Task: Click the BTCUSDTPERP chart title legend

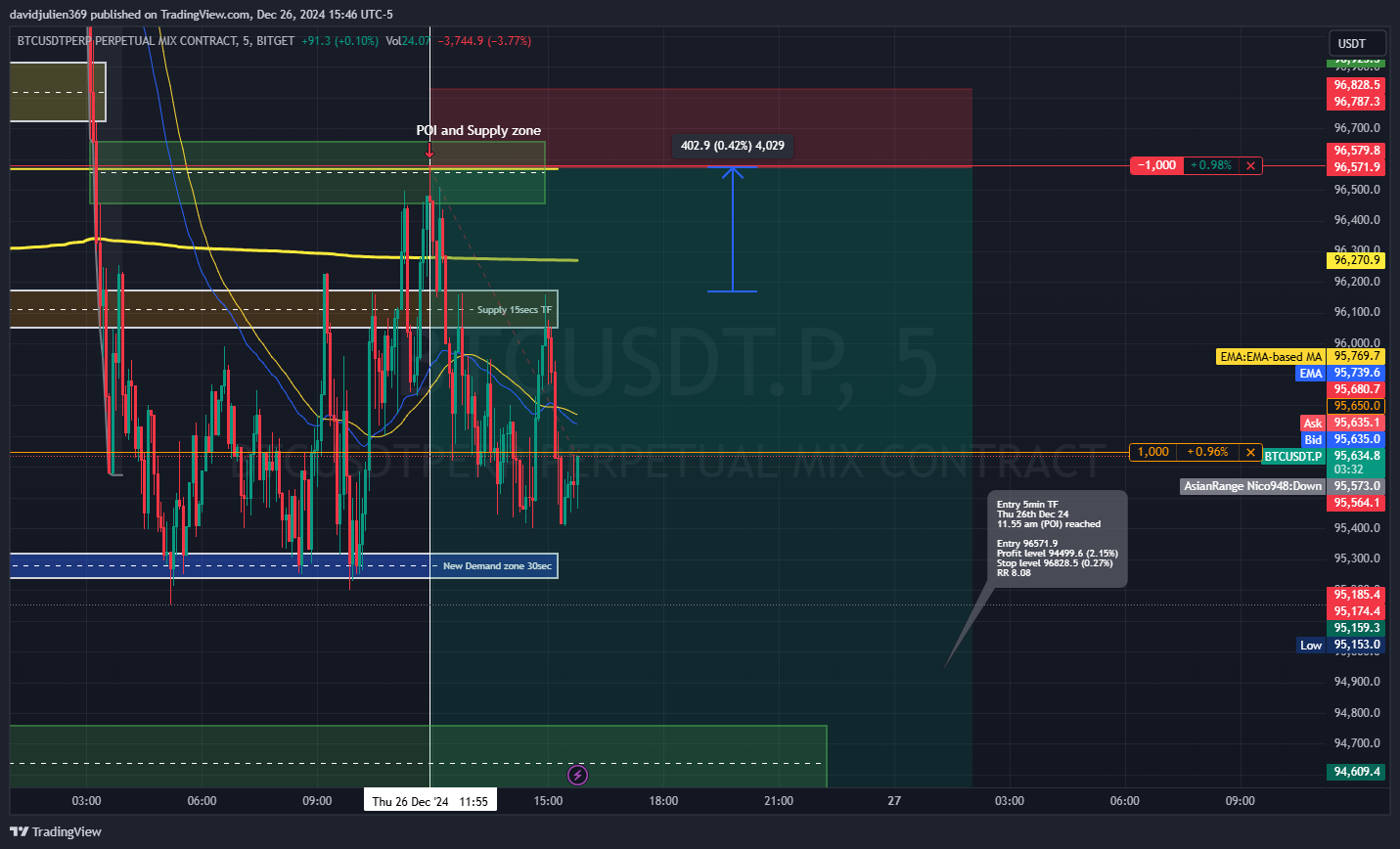Action: coord(156,41)
